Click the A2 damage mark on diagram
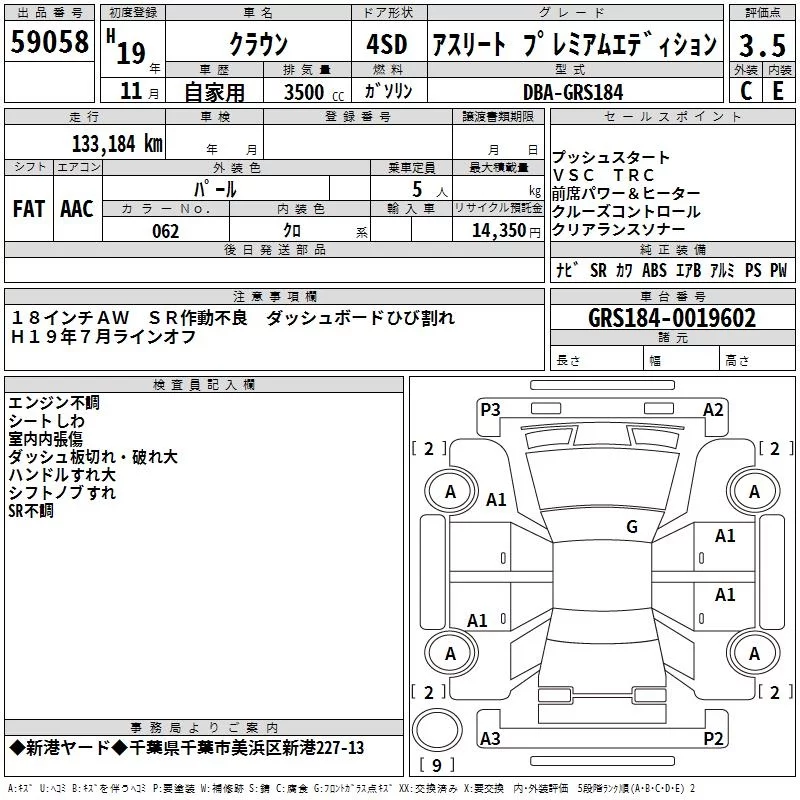800x800 pixels. click(x=713, y=410)
